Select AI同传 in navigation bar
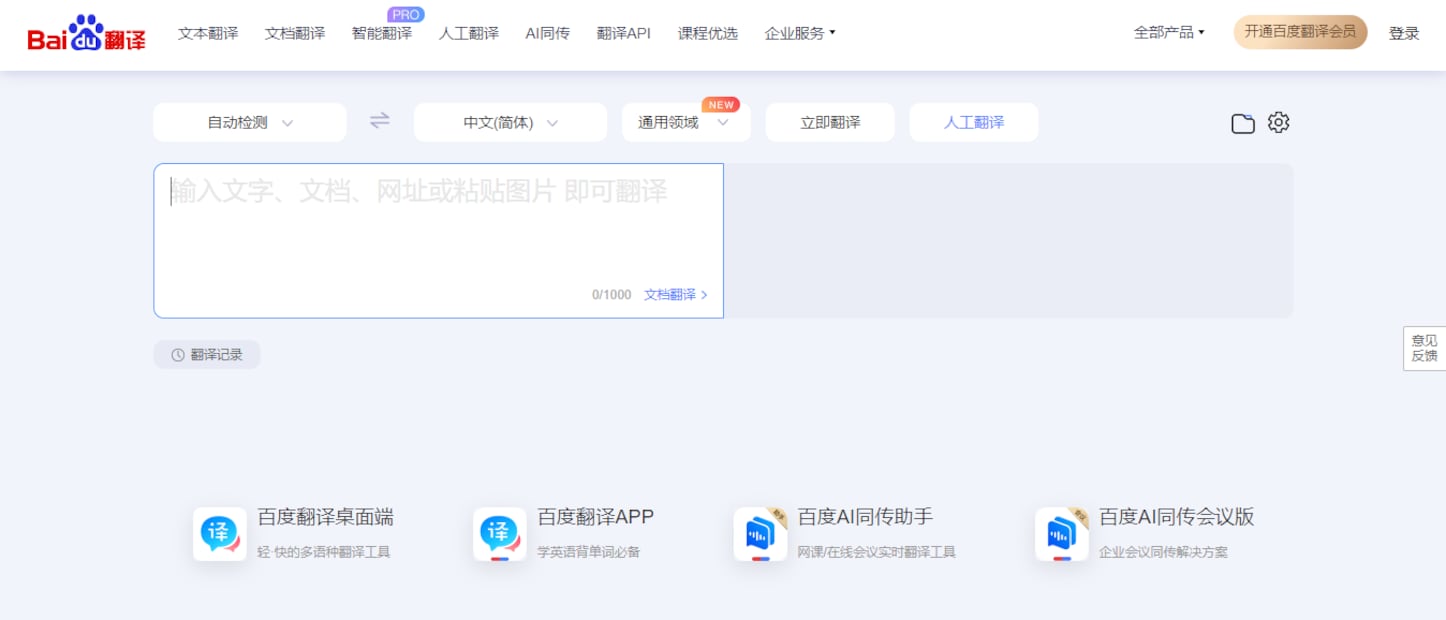1446x620 pixels. pos(547,33)
